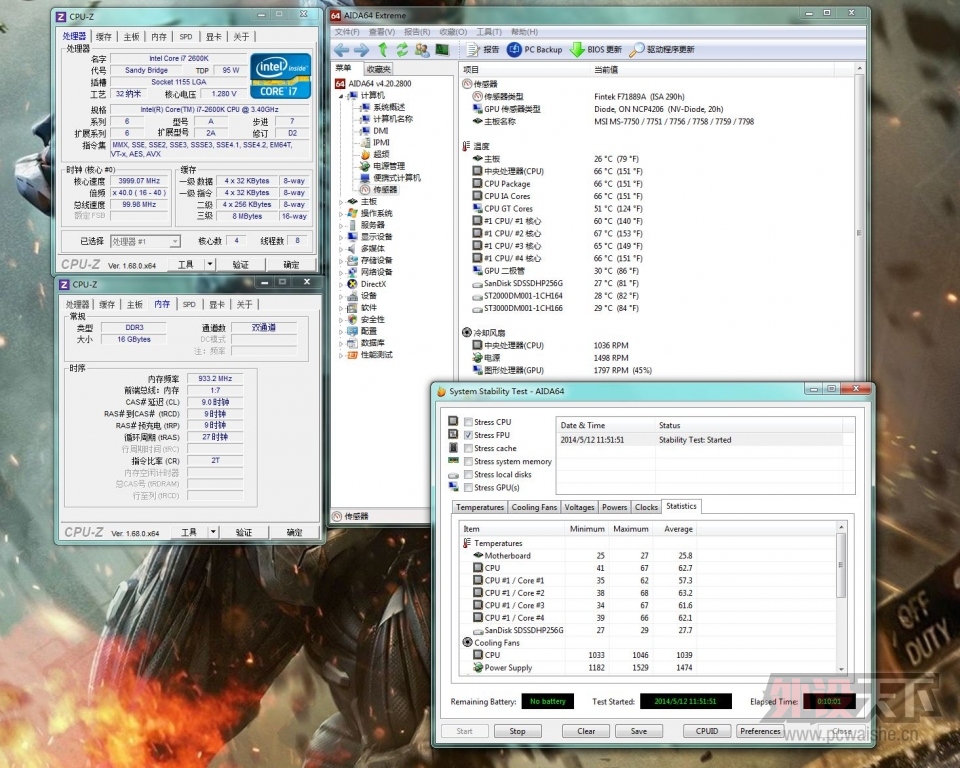Click the 当前值 column header in AIDA64
The image size is (960, 768).
click(606, 70)
